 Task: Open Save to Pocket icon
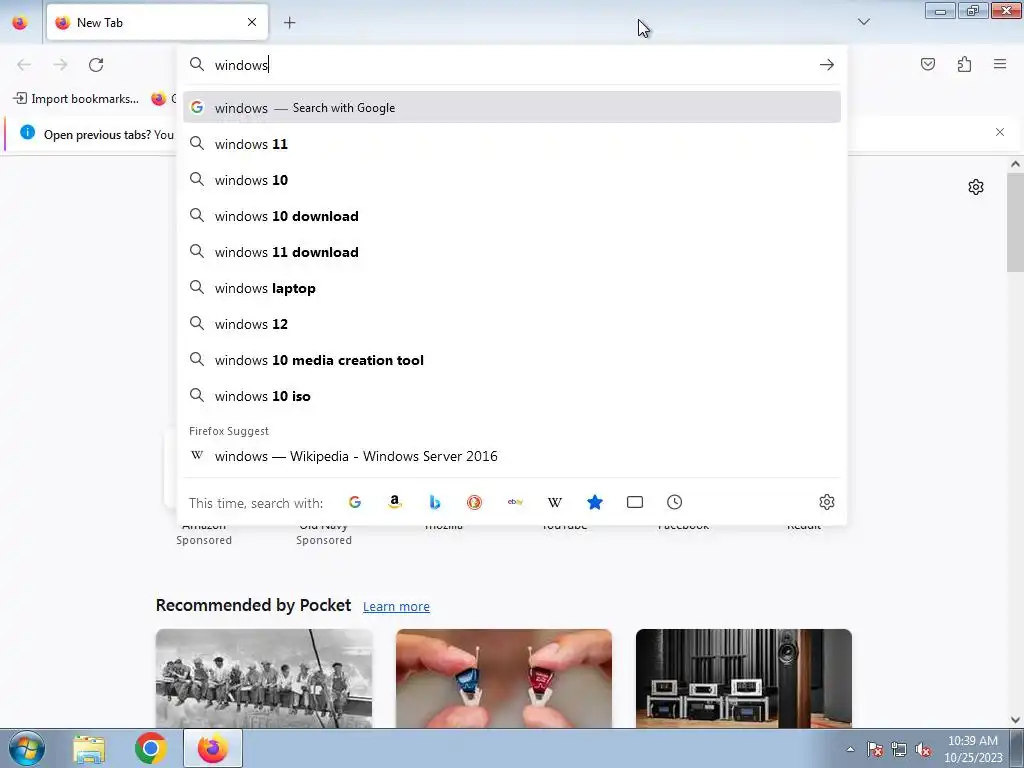tap(927, 64)
